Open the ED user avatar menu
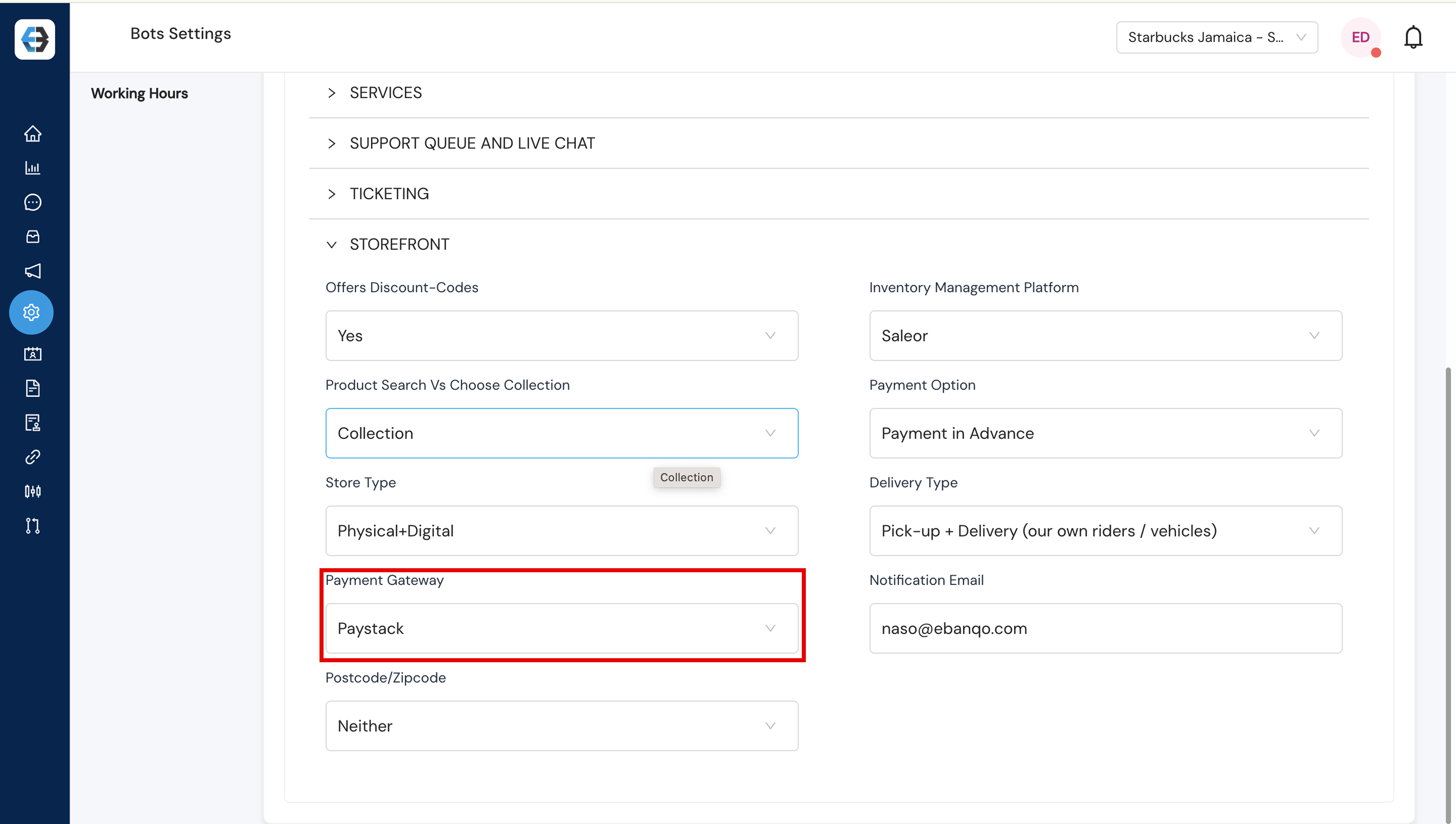 pos(1360,37)
